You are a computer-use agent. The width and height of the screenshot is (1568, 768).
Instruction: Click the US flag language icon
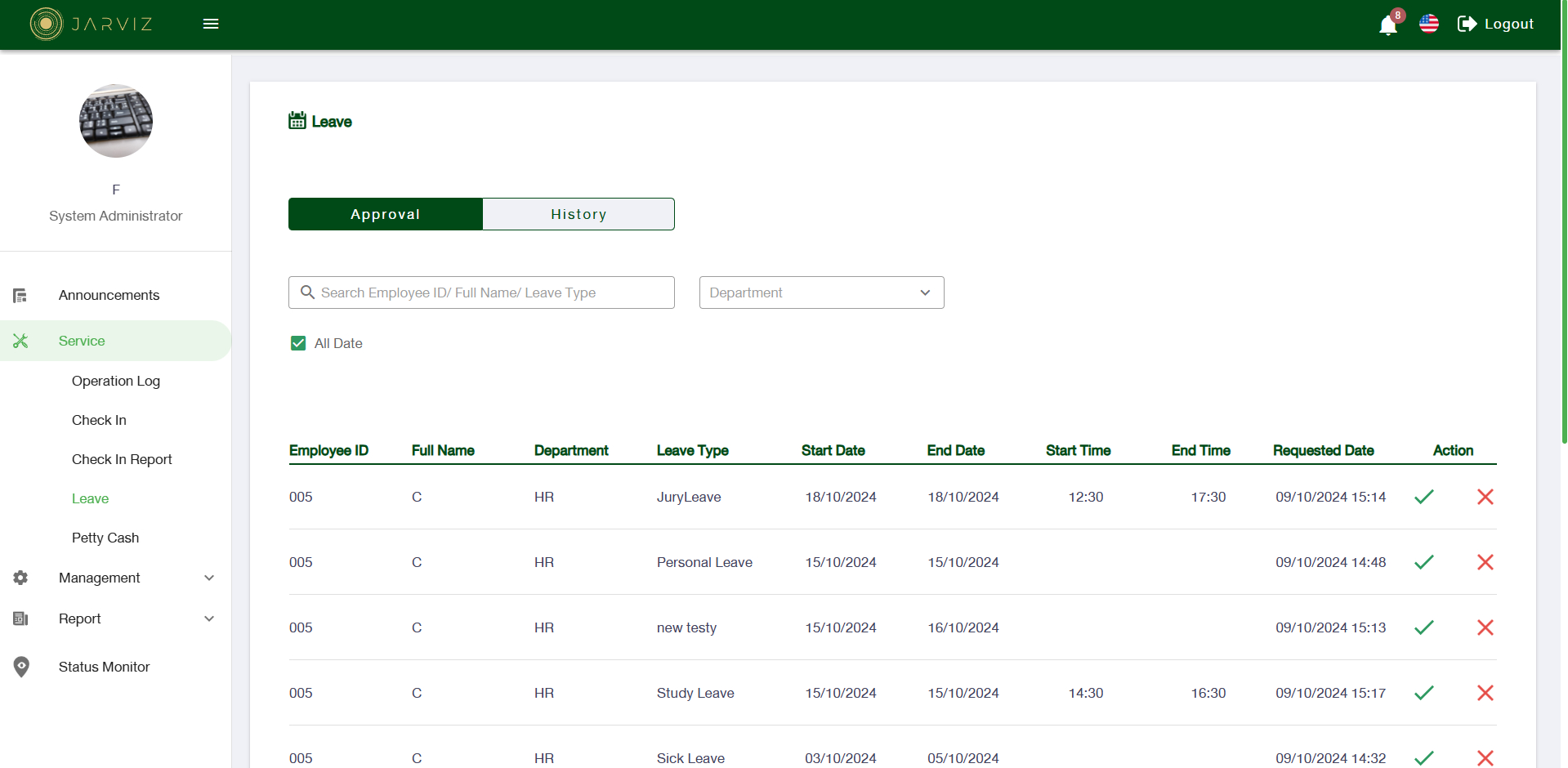[x=1428, y=24]
